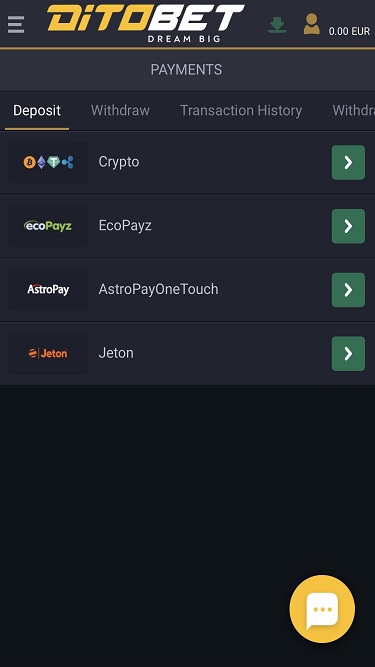Viewport: 375px width, 667px height.
Task: Click the AstroPay logo thumbnail
Action: (x=48, y=290)
